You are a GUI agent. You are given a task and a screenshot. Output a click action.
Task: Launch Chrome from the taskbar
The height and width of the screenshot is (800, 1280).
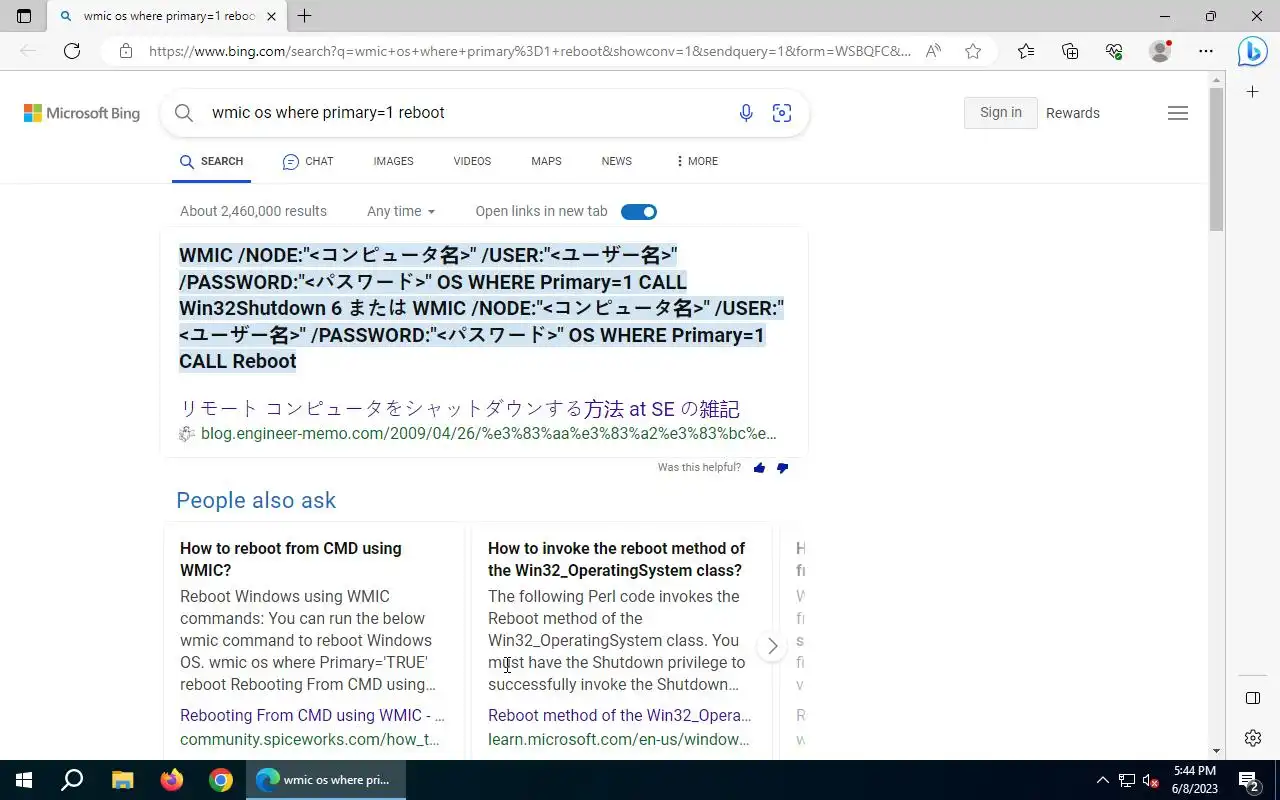[221, 780]
